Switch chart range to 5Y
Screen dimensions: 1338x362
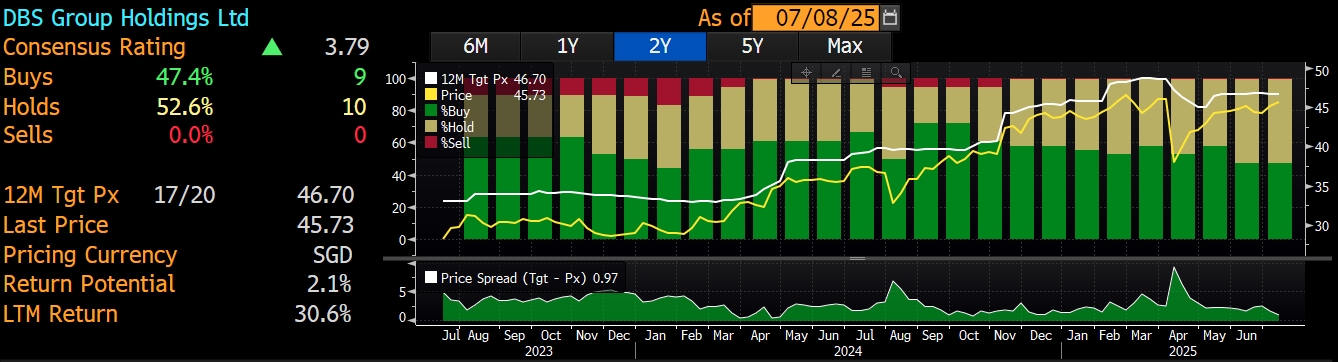point(752,46)
